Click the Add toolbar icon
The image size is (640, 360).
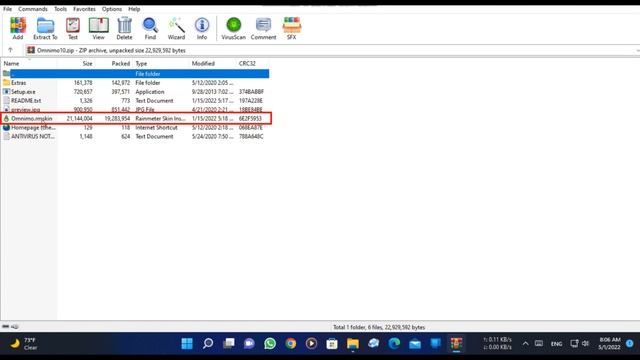[18, 29]
